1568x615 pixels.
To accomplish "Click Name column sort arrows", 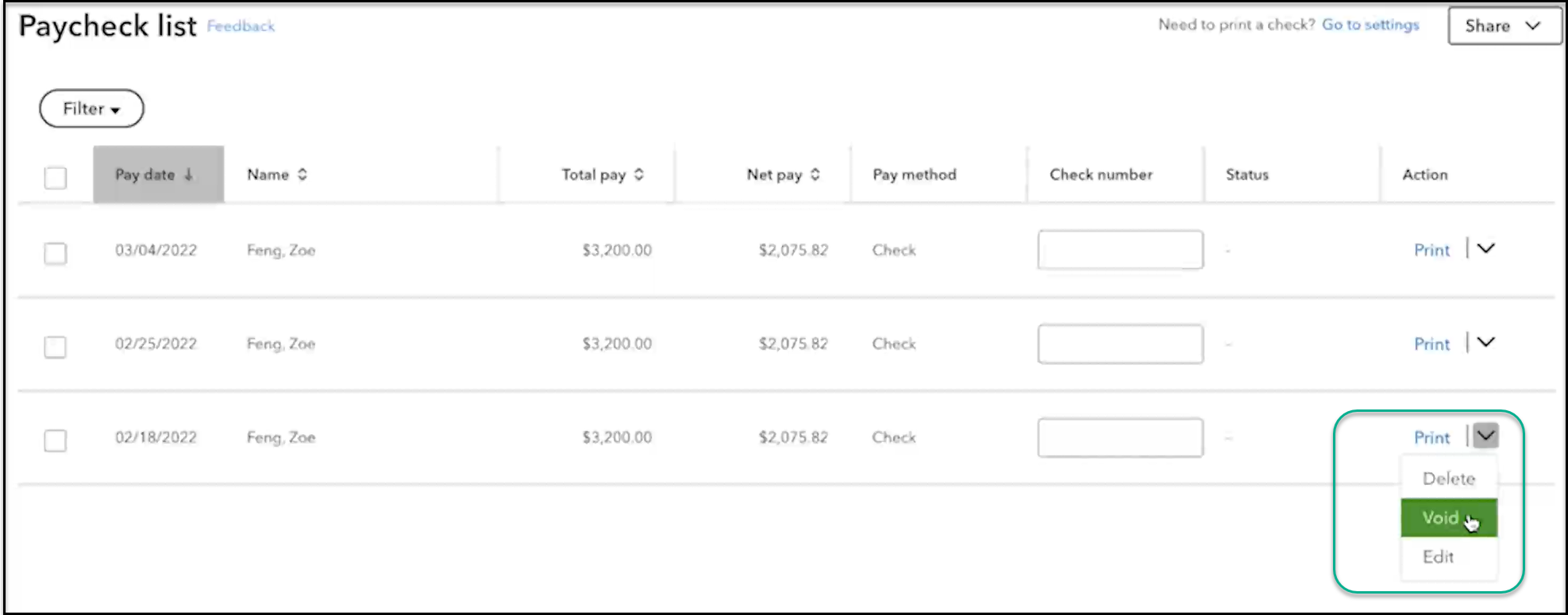I will [x=302, y=175].
